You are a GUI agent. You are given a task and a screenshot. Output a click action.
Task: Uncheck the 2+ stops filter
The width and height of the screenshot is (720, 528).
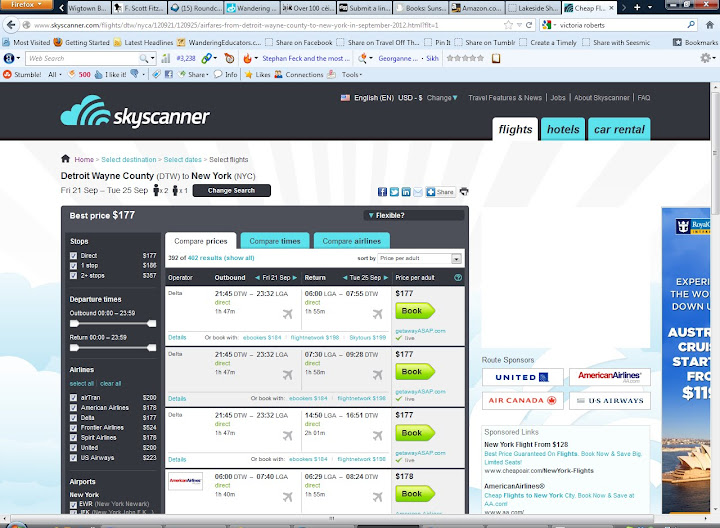point(73,276)
